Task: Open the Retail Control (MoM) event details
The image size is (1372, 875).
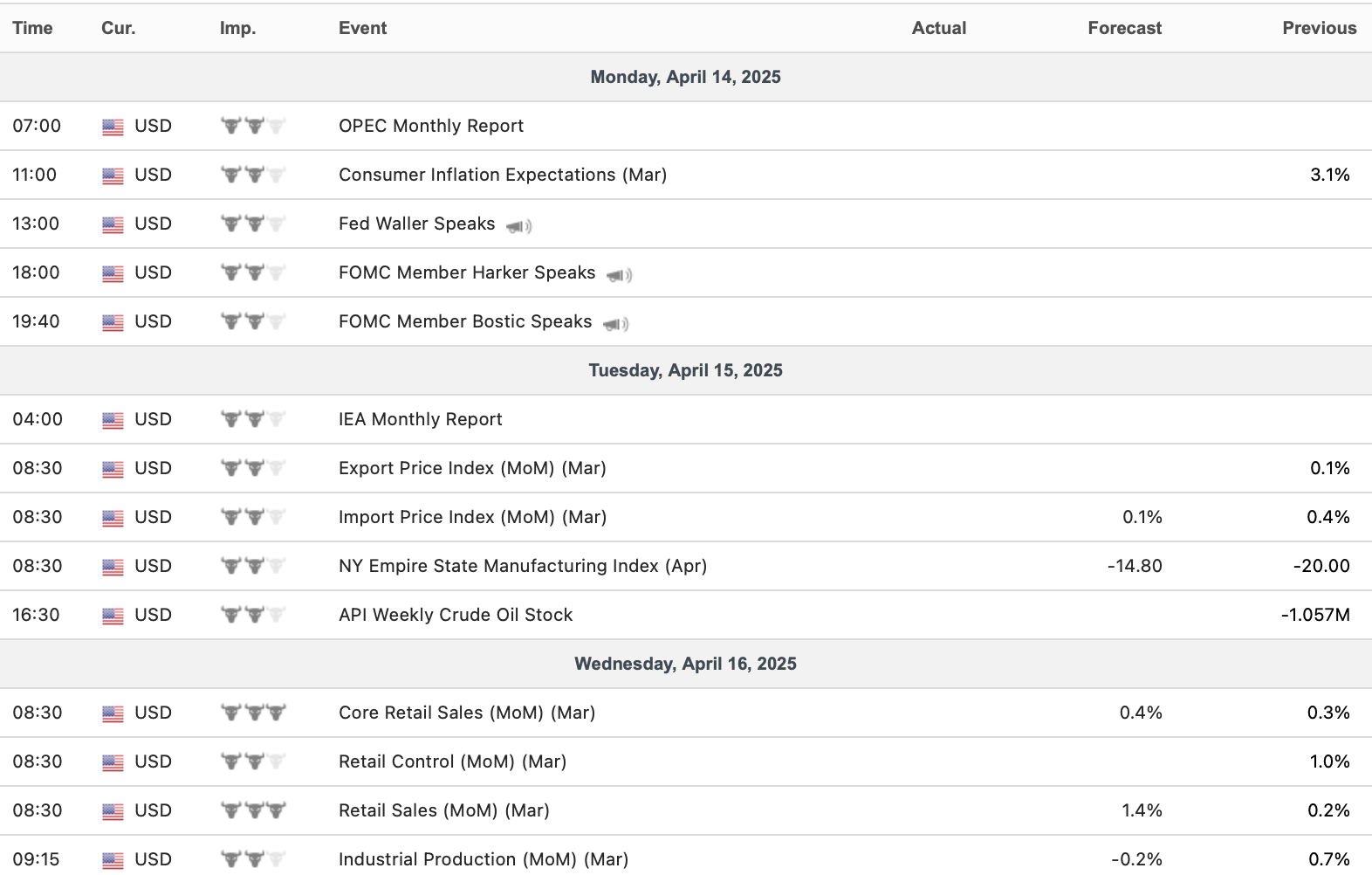Action: click(x=452, y=761)
